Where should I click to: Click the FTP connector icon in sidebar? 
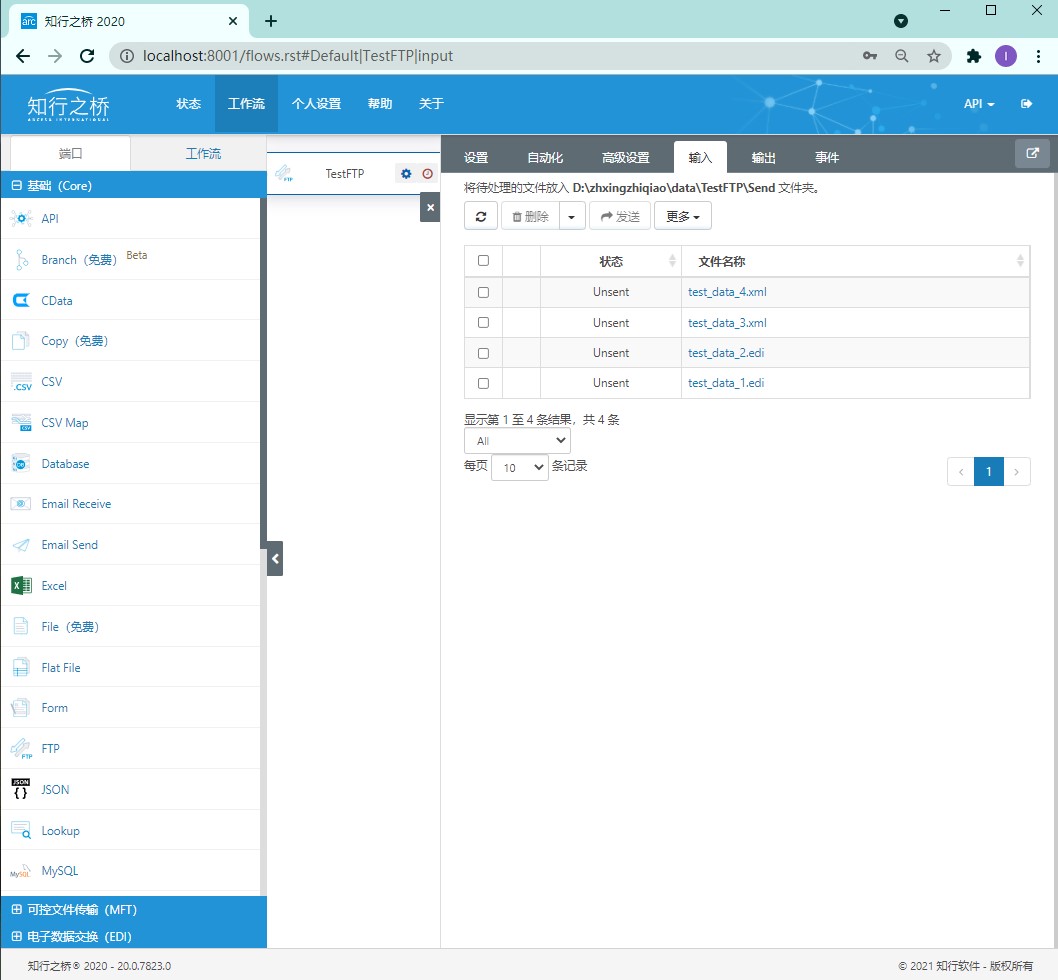(21, 748)
